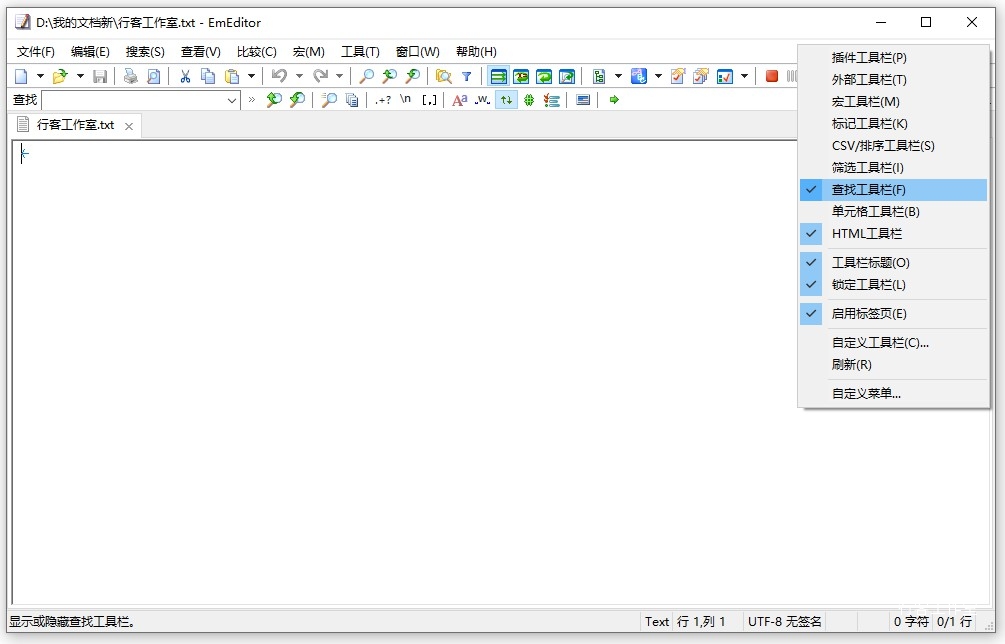The height and width of the screenshot is (644, 1005).
Task: Click the small window icon in find toolbar
Action: pos(583,100)
